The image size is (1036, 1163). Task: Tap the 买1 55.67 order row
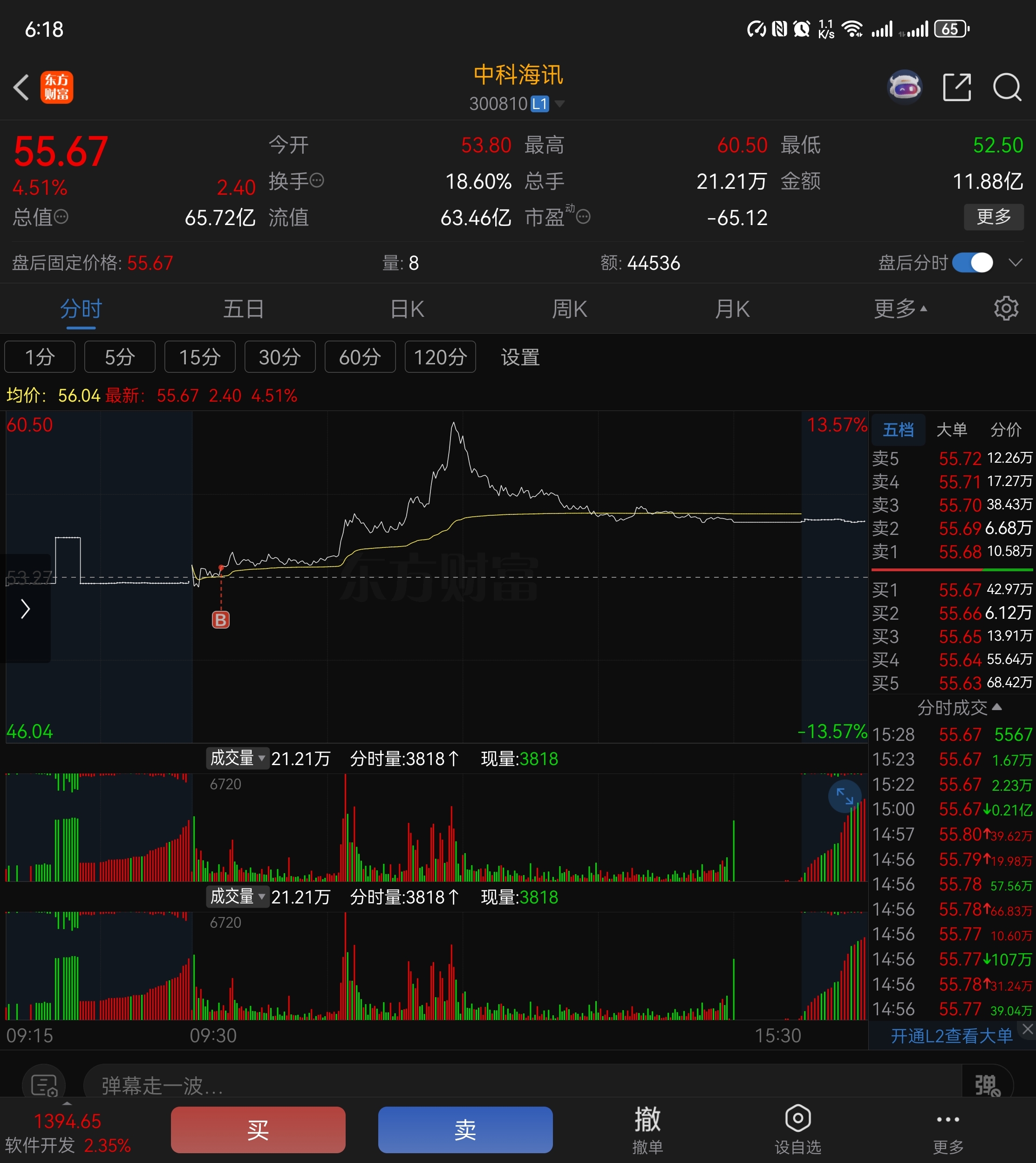tap(952, 590)
